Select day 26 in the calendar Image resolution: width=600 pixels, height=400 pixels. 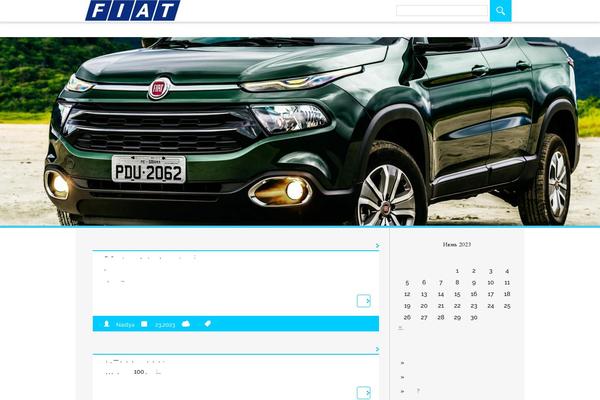(x=407, y=317)
